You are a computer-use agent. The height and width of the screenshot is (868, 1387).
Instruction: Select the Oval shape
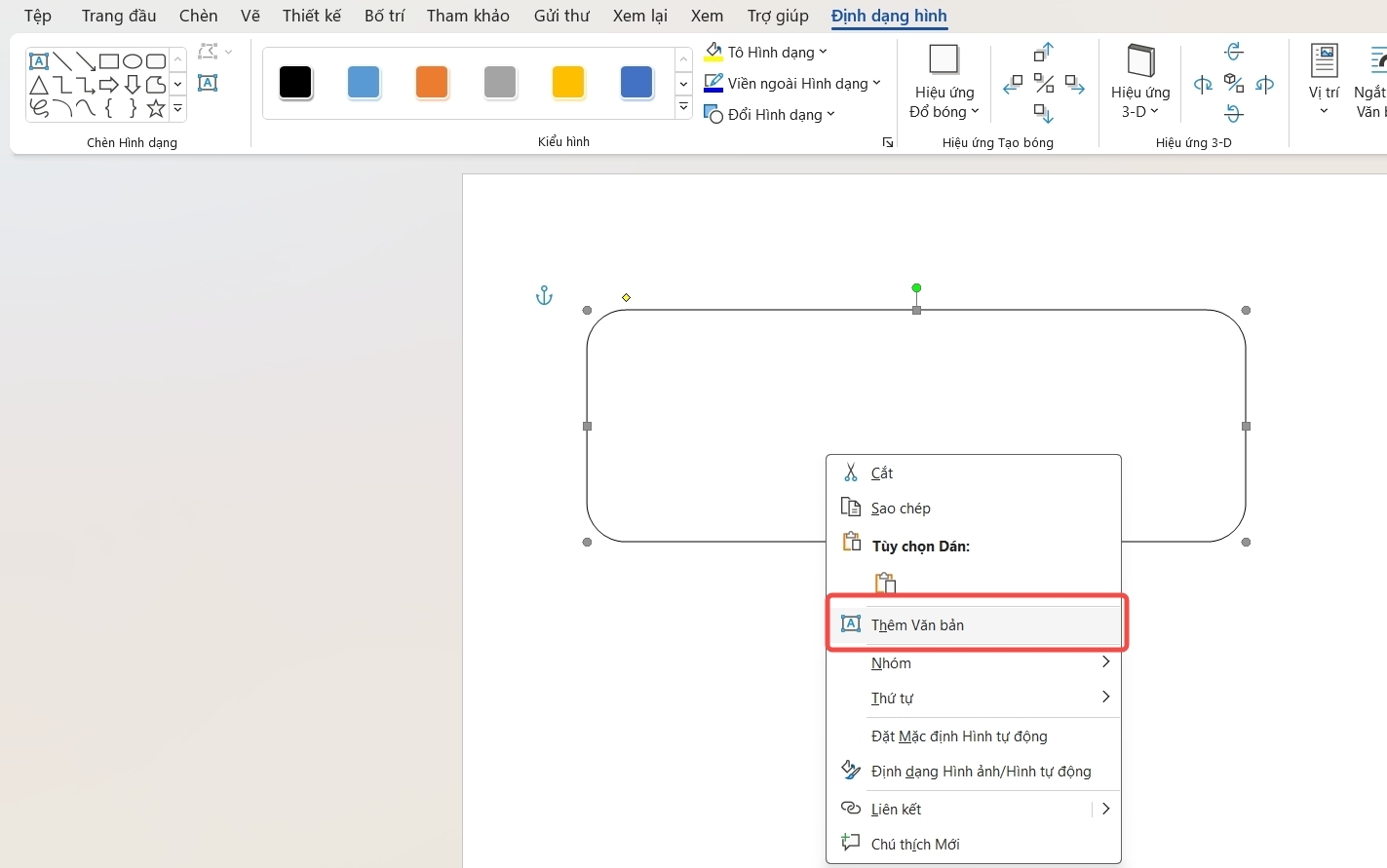click(133, 61)
